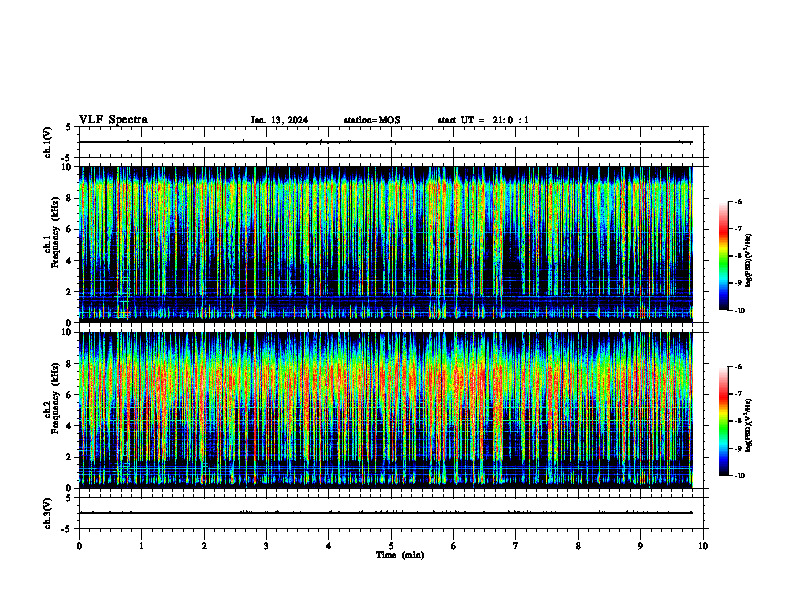792x612 pixels.
Task: Click the ch.2 spectrogram color scale bar
Action: click(723, 421)
